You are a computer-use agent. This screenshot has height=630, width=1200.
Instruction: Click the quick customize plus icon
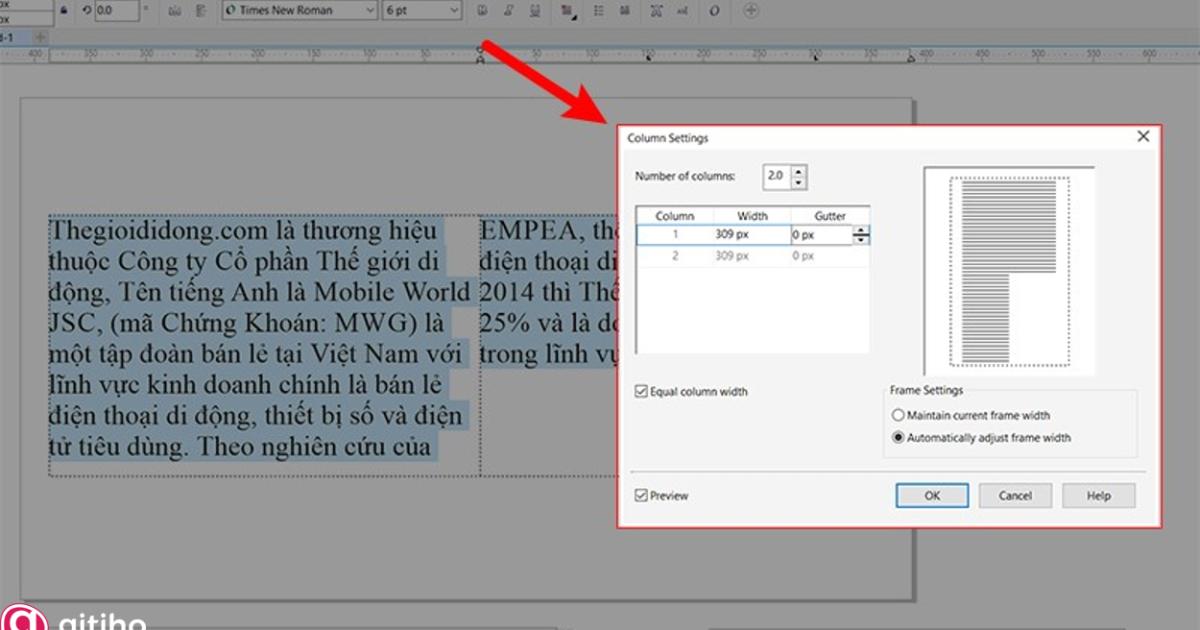751,11
